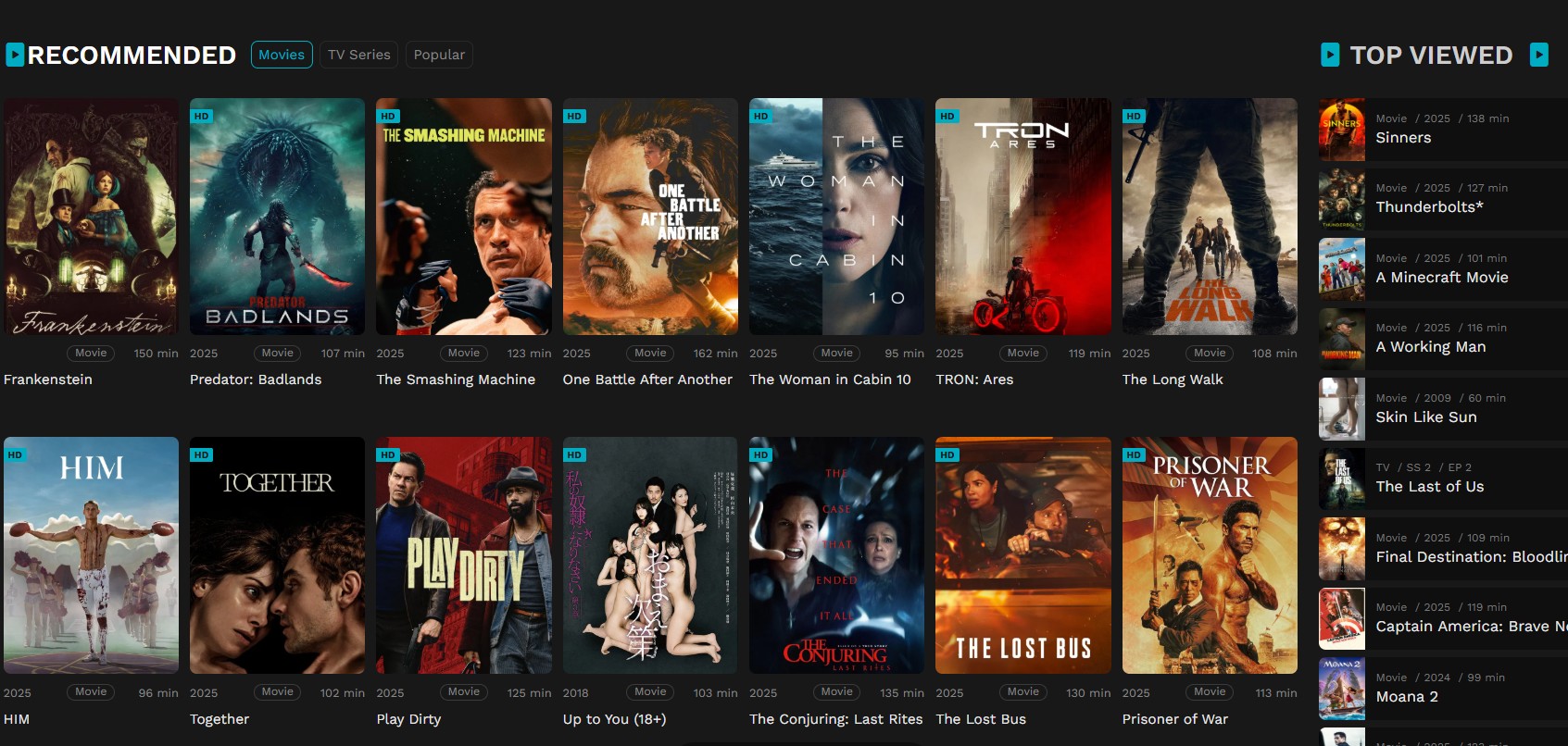The width and height of the screenshot is (1568, 746).
Task: Click the HIM title link
Action: coord(17,719)
